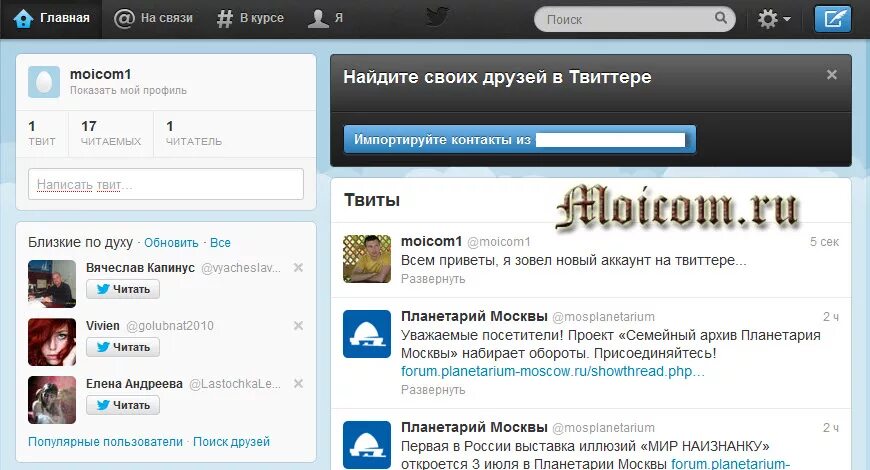870x470 pixels.
Task: Click the Вячеслав Капинус name
Action: point(140,268)
